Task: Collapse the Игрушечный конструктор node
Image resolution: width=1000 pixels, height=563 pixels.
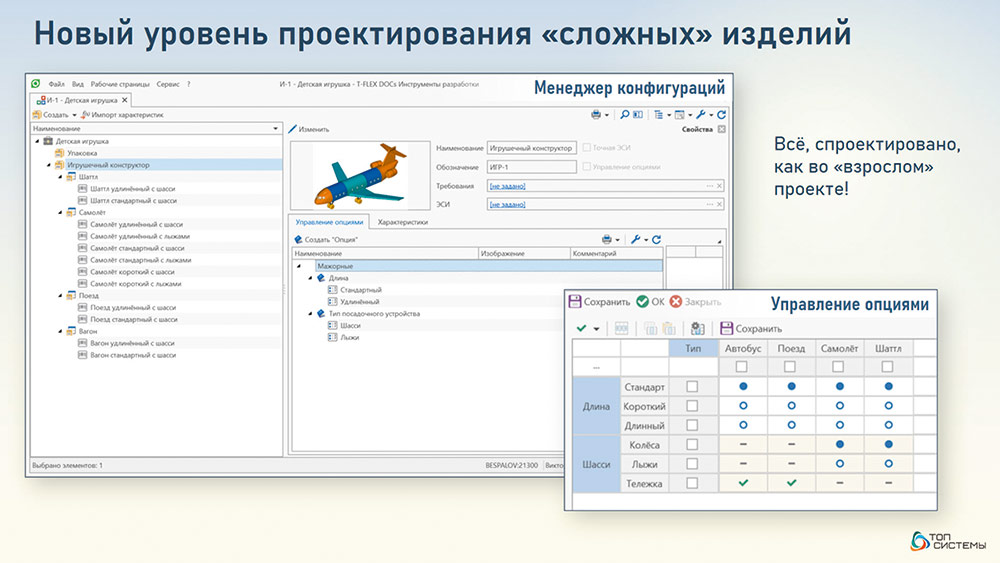Action: (x=49, y=165)
